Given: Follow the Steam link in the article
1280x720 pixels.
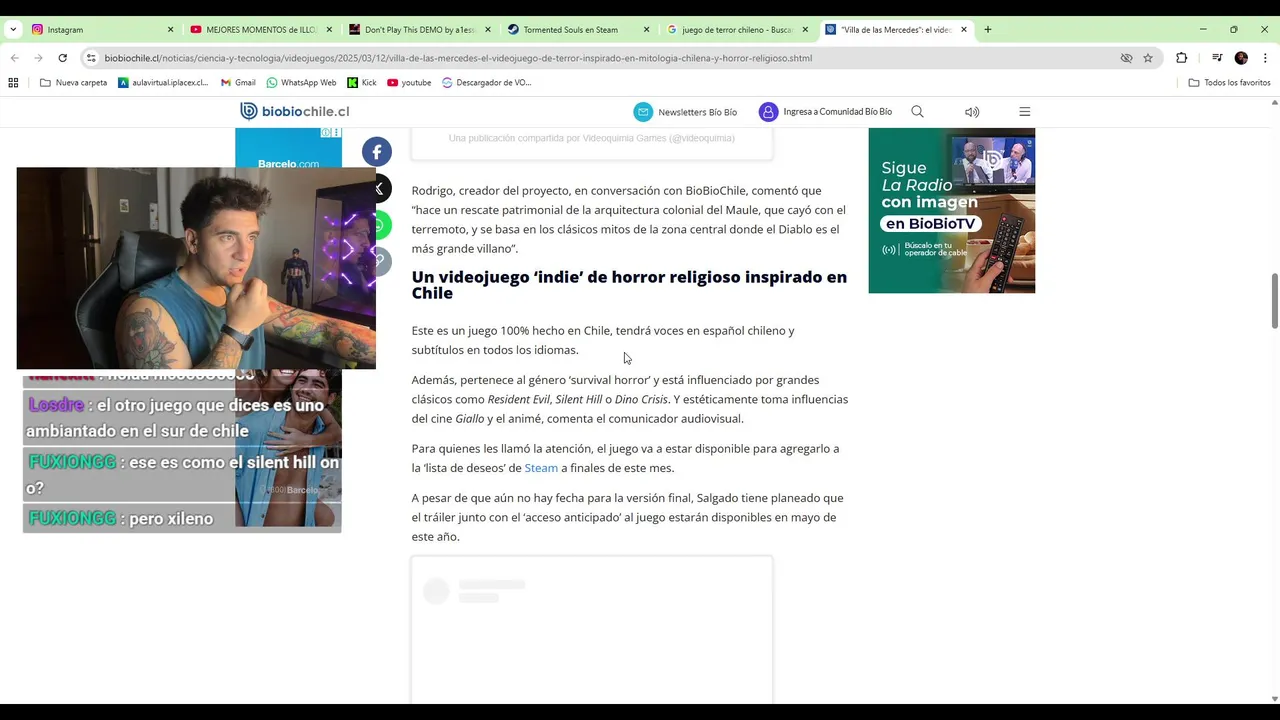Looking at the screenshot, I should point(541,468).
